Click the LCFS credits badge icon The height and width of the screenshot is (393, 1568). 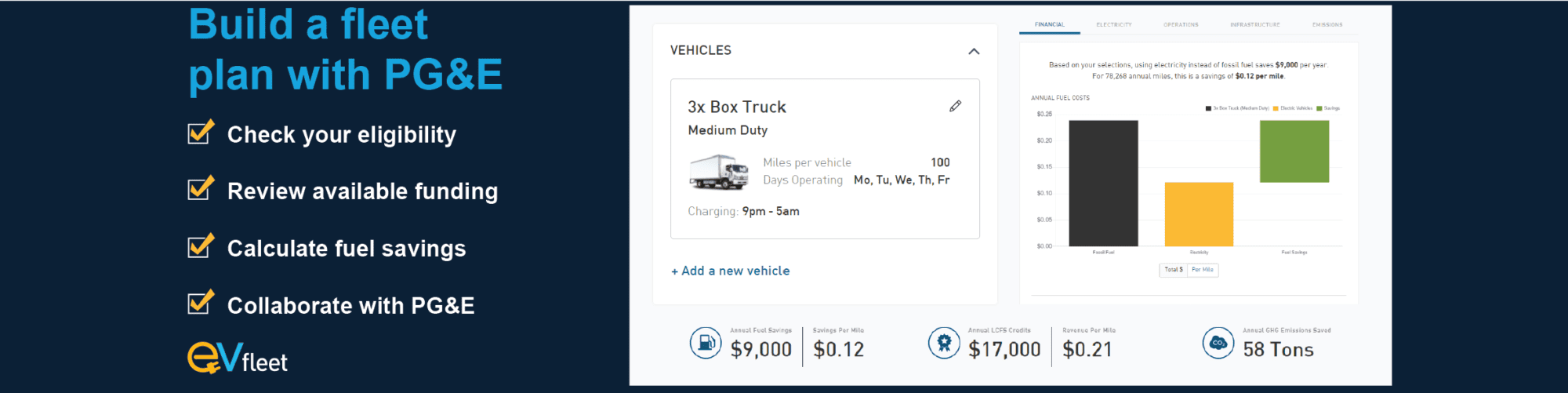(944, 343)
